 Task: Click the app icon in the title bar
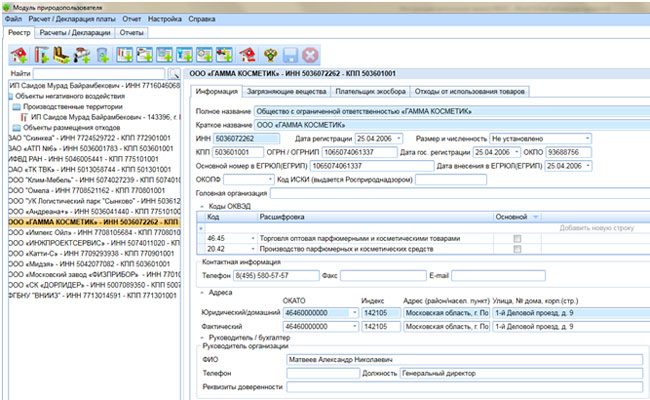click(7, 7)
